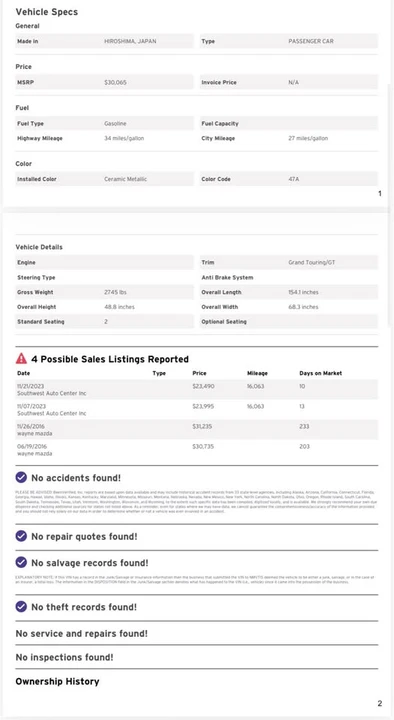394x720 pixels.
Task: Select the HIROSHIMA, JAPAN value
Action: pos(130,41)
